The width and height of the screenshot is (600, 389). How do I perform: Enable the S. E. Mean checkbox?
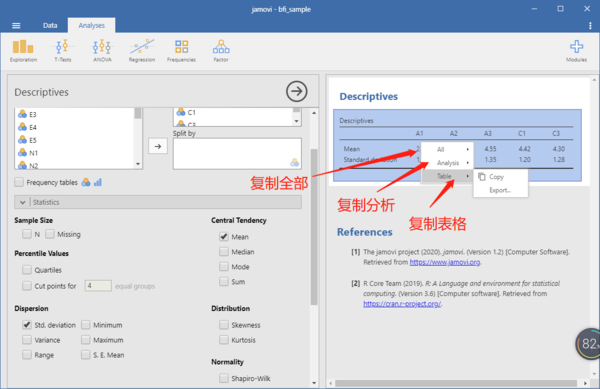[x=86, y=355]
